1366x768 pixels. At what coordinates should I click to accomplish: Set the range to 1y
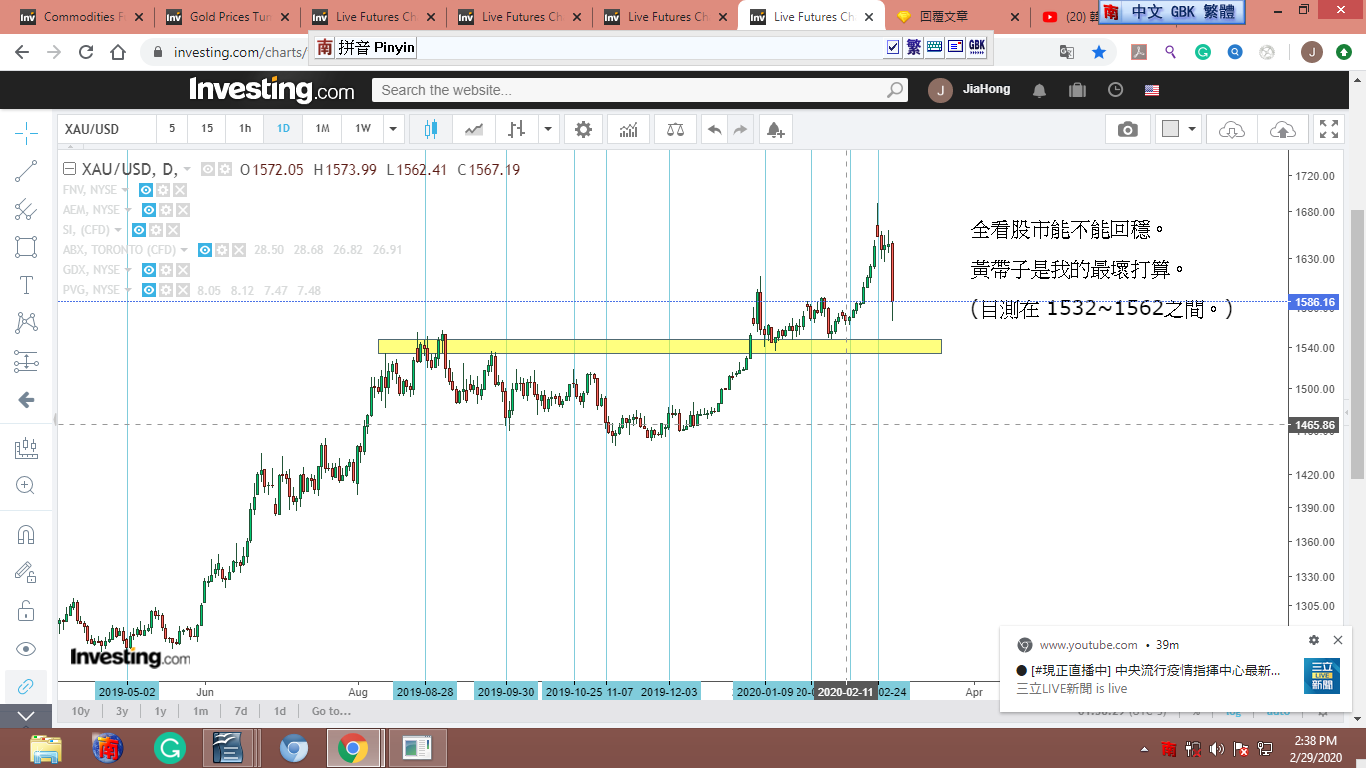pyautogui.click(x=160, y=711)
